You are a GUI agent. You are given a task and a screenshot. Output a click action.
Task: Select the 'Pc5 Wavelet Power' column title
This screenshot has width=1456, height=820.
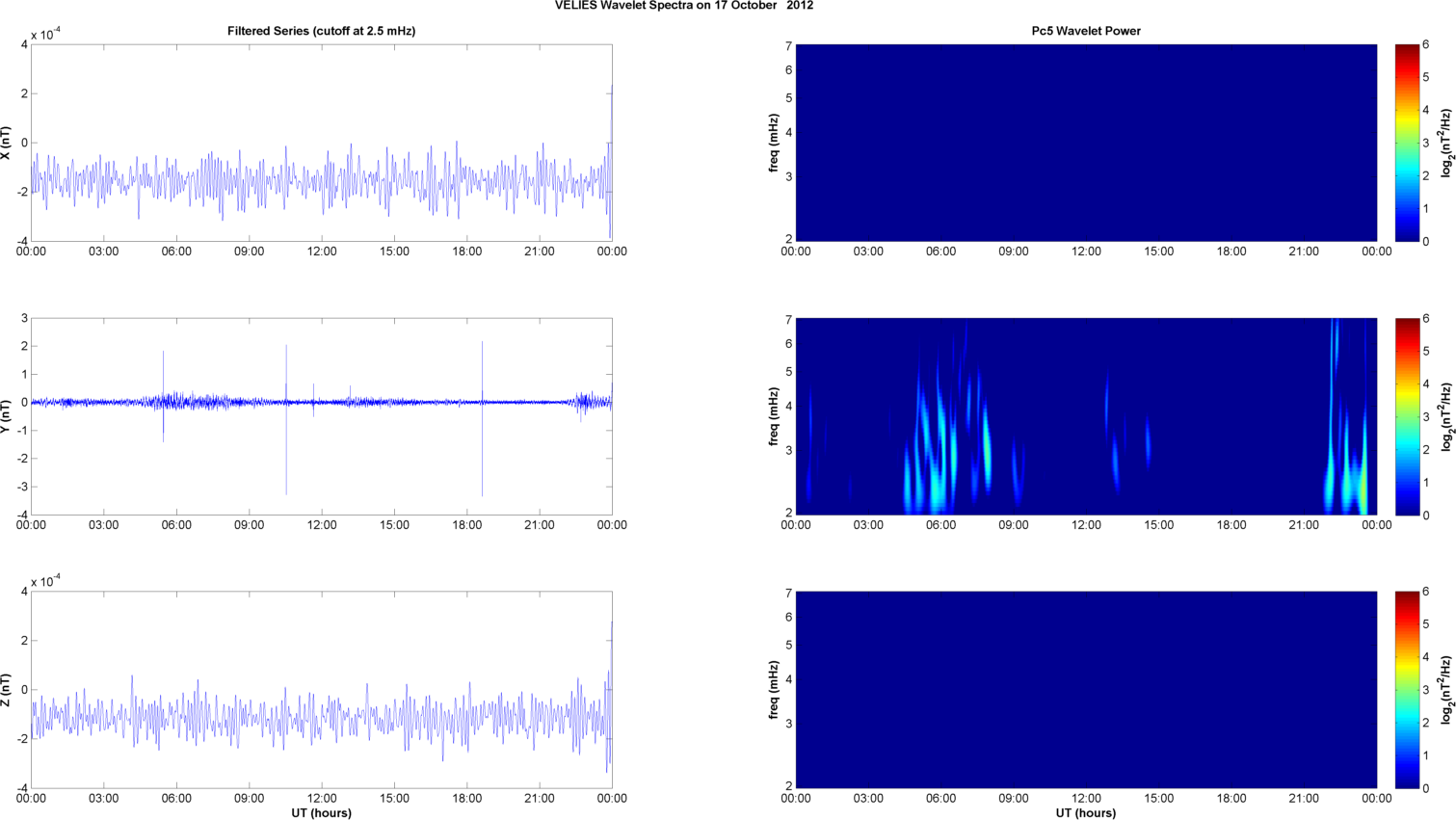1086,31
